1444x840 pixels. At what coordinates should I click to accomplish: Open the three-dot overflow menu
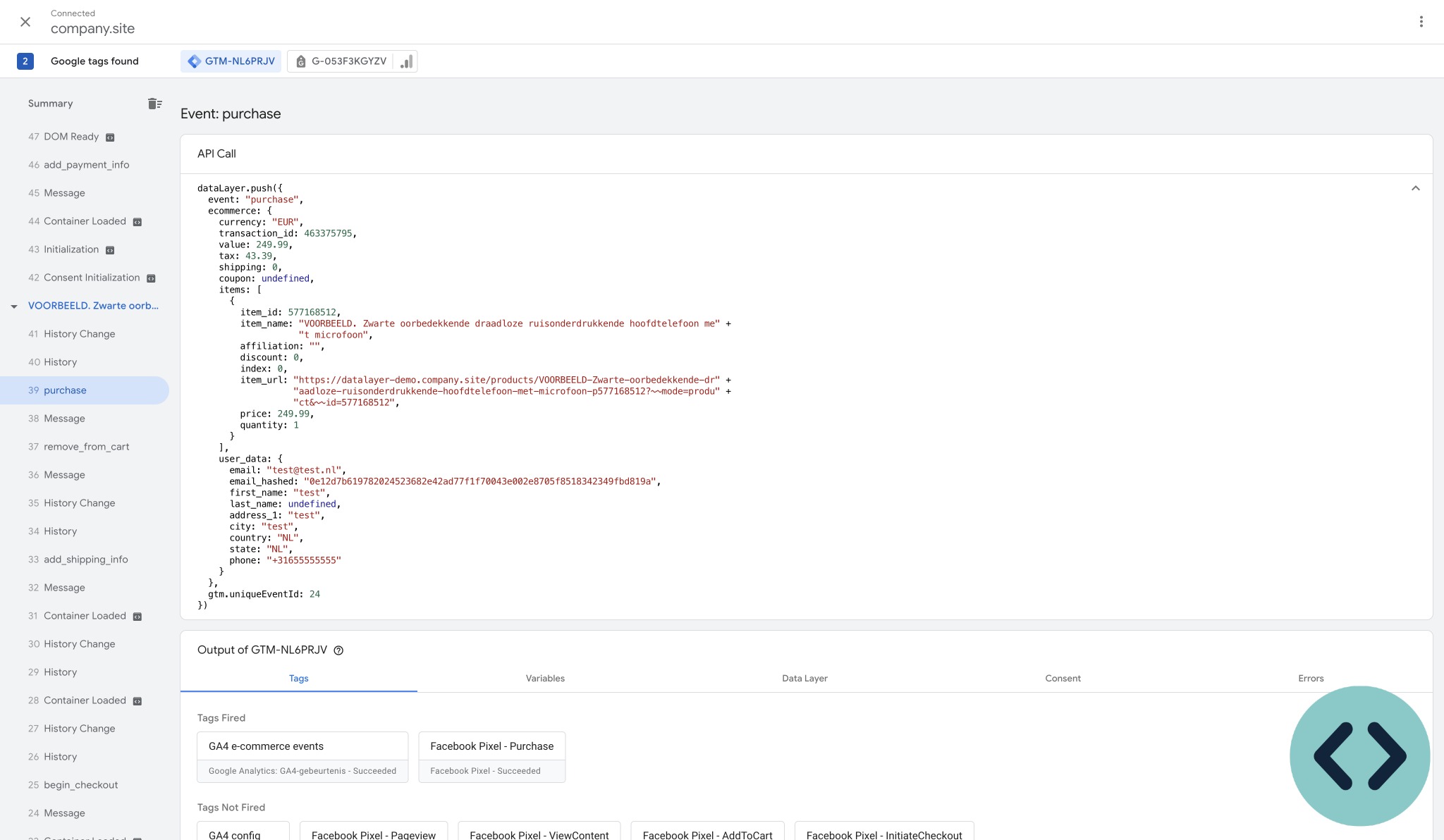click(x=1421, y=22)
